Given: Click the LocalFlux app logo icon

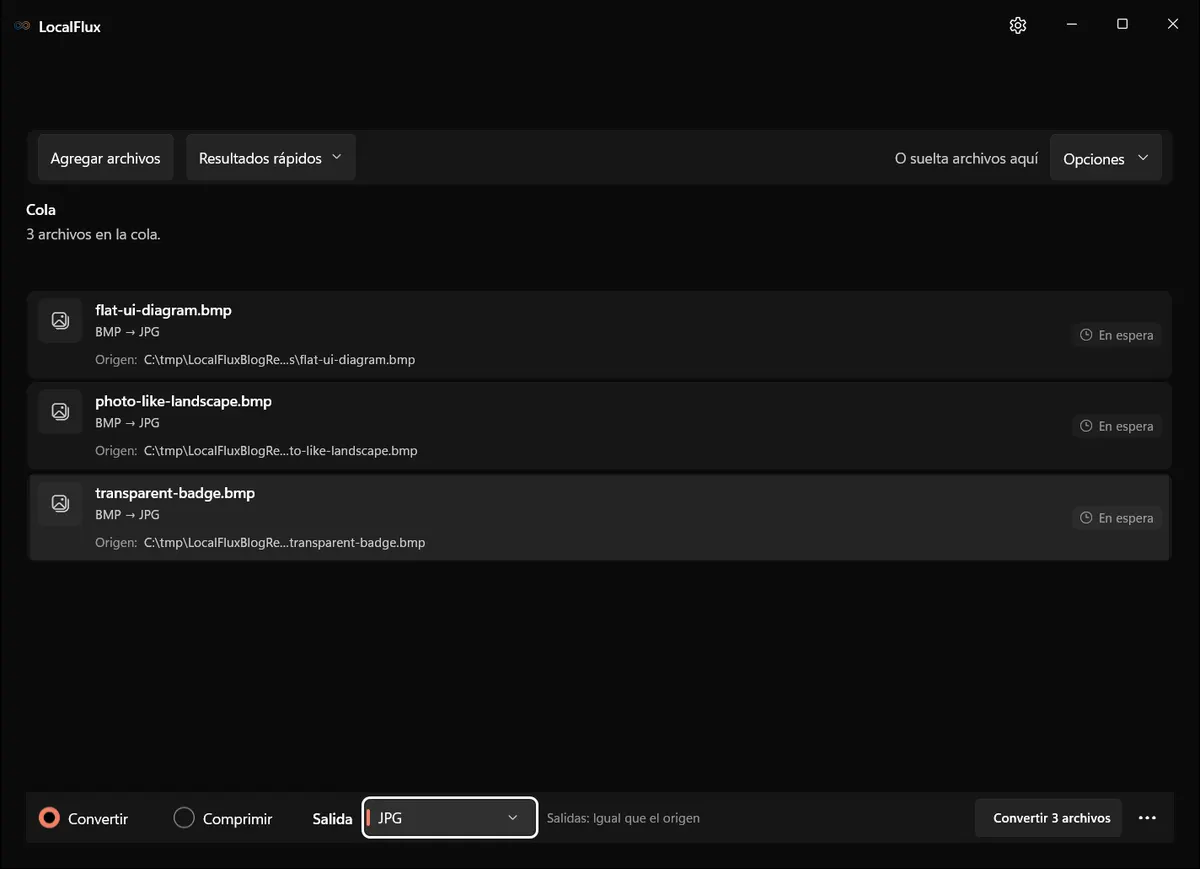Looking at the screenshot, I should 22,26.
